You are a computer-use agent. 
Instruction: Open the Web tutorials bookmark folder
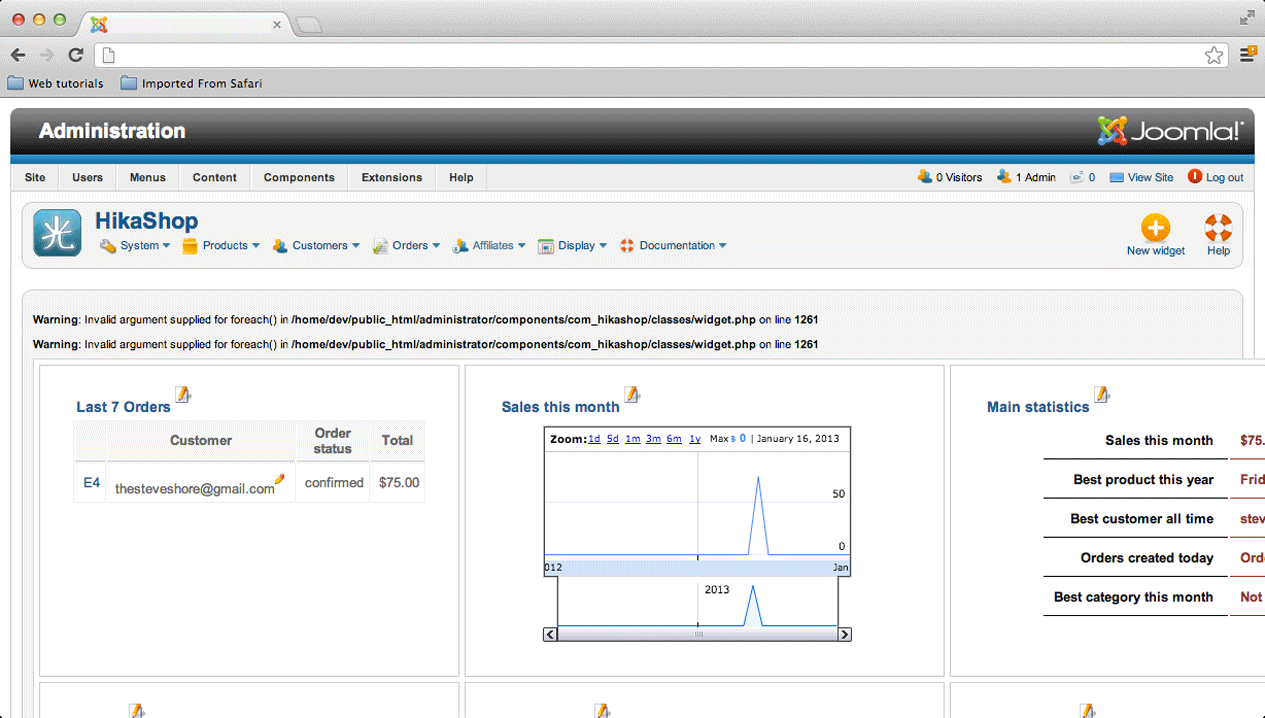pyautogui.click(x=56, y=83)
